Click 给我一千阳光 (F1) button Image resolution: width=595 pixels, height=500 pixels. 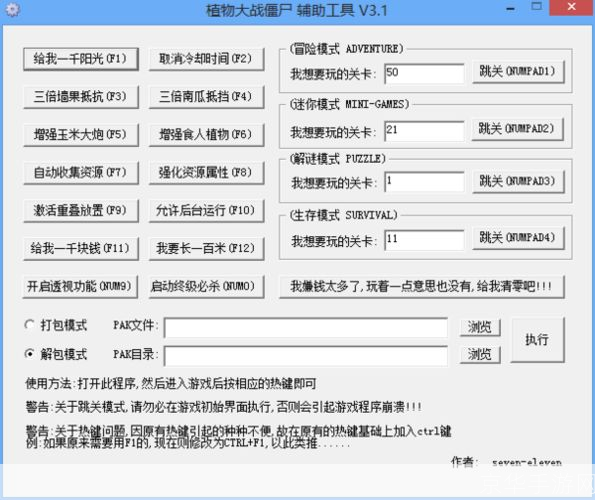click(81, 59)
